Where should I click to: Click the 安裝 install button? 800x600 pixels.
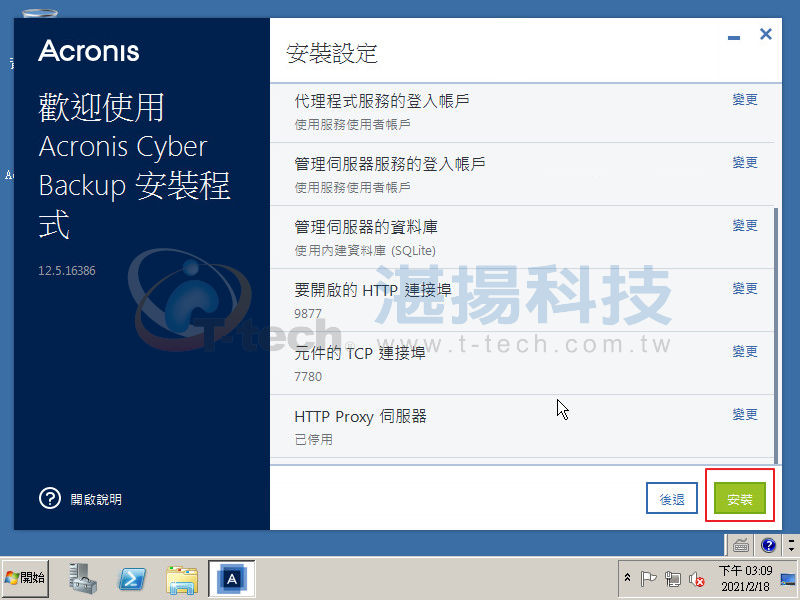tap(739, 498)
